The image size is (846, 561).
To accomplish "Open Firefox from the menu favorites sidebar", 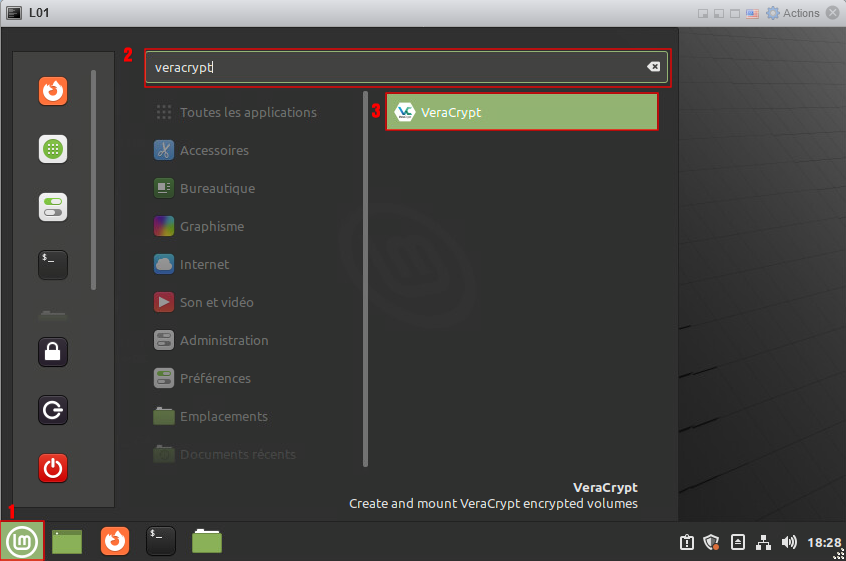I will (x=53, y=92).
